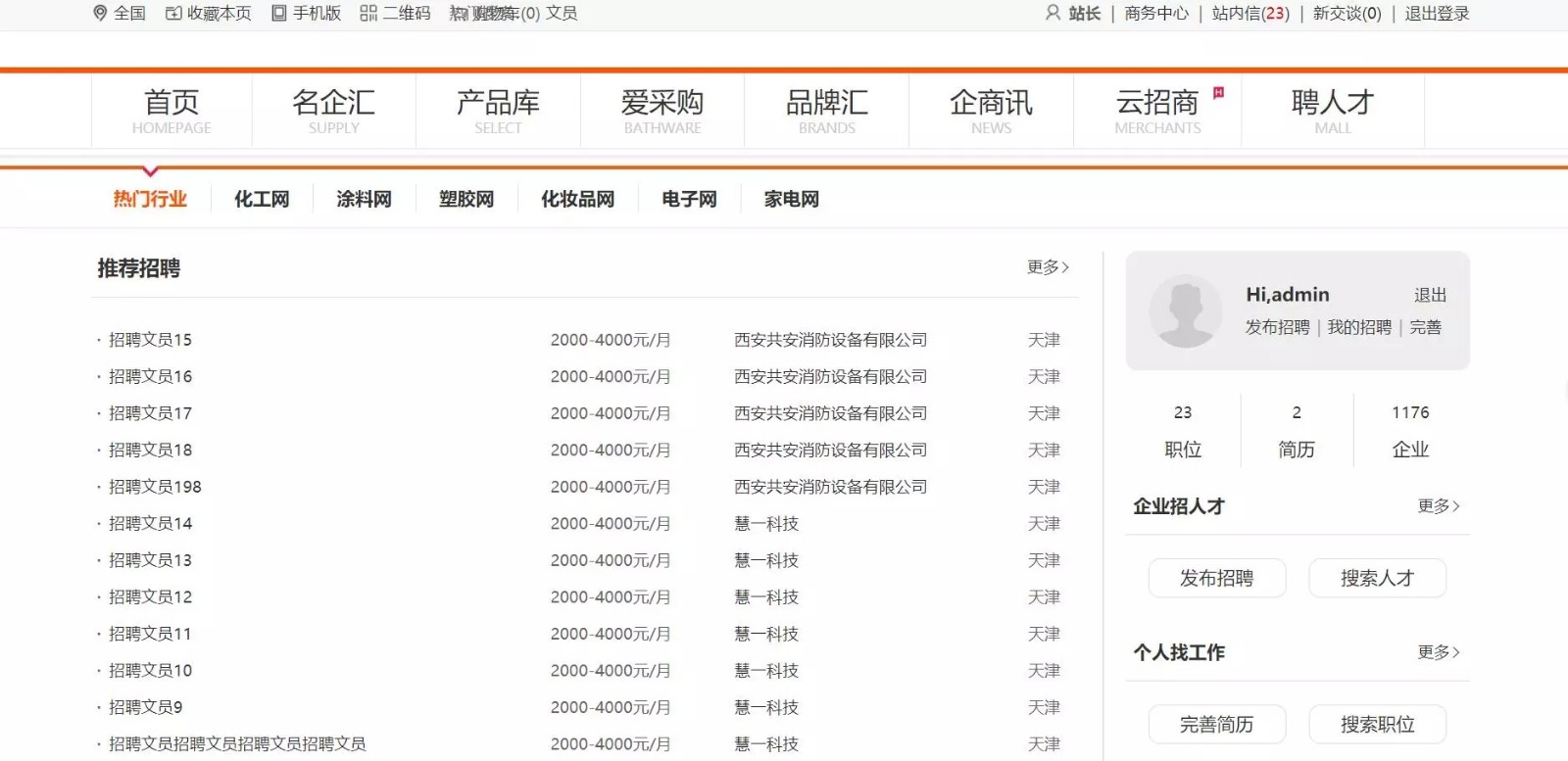Viewport: 1568px width, 761px height.
Task: Open the 二维码 QR code icon
Action: coord(368,14)
